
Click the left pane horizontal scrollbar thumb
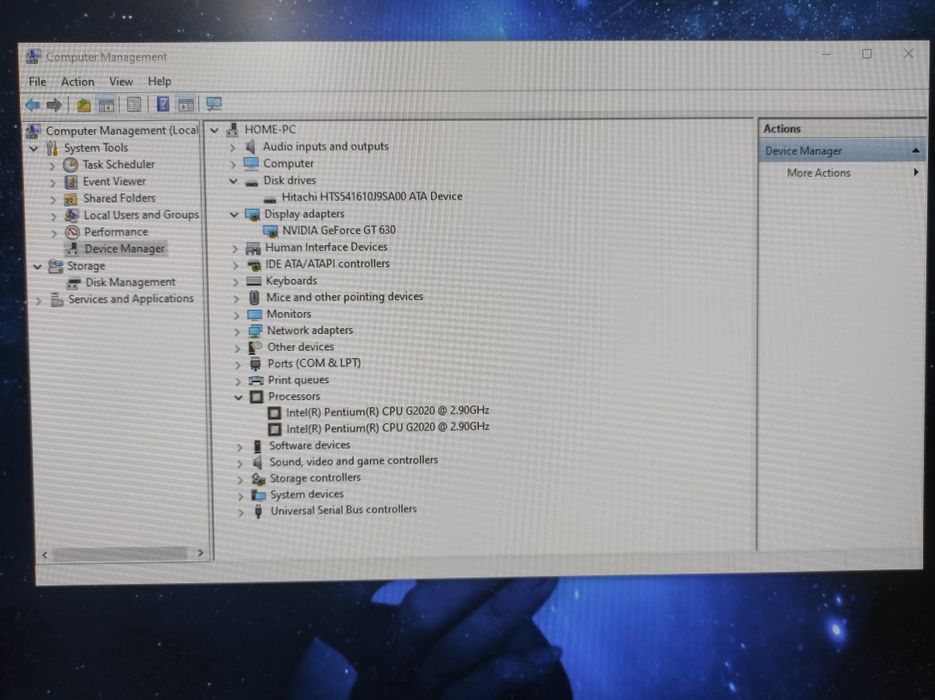point(119,554)
